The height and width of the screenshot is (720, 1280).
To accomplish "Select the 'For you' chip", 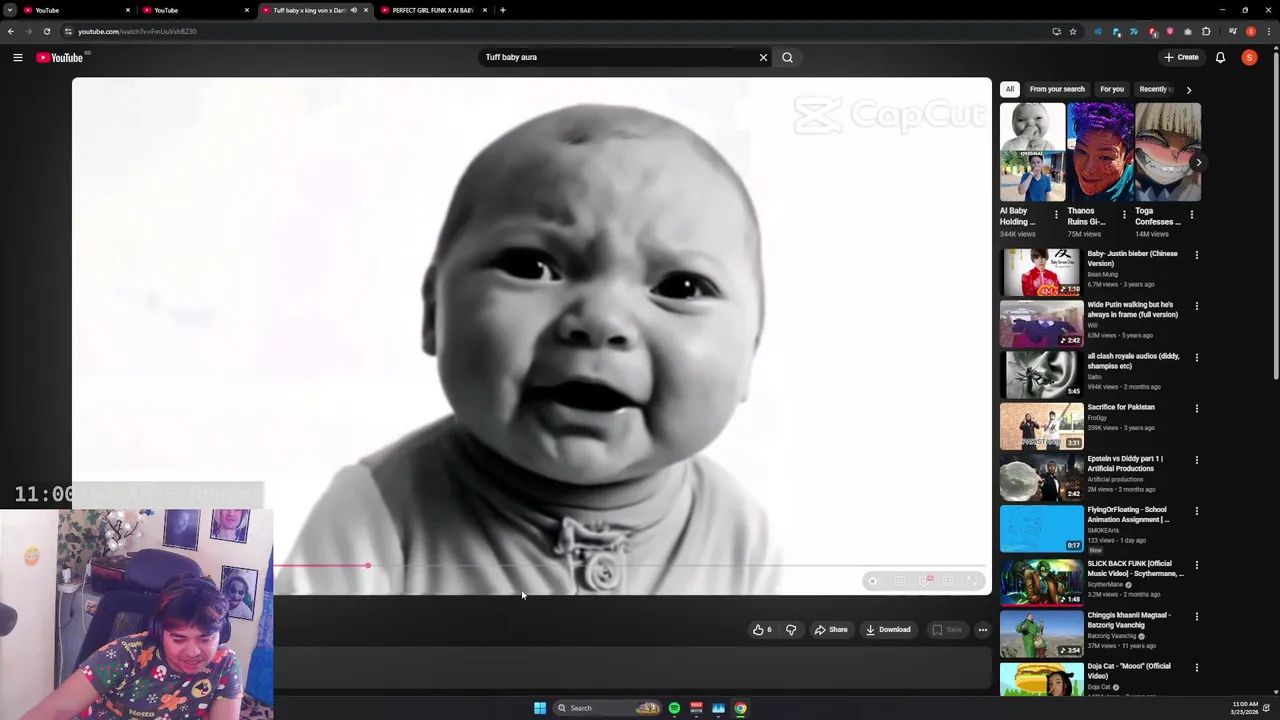I will point(1112,89).
